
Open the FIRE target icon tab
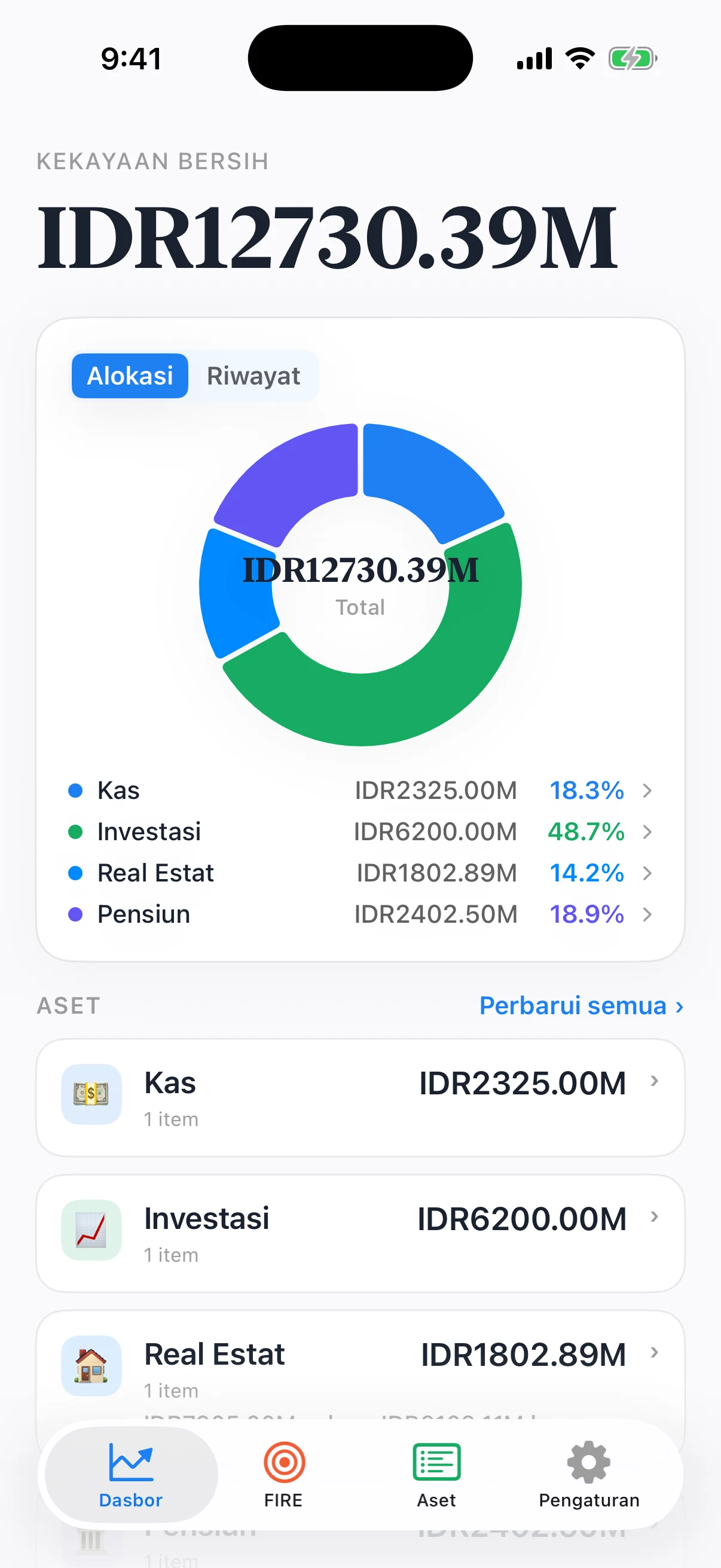pyautogui.click(x=283, y=1474)
